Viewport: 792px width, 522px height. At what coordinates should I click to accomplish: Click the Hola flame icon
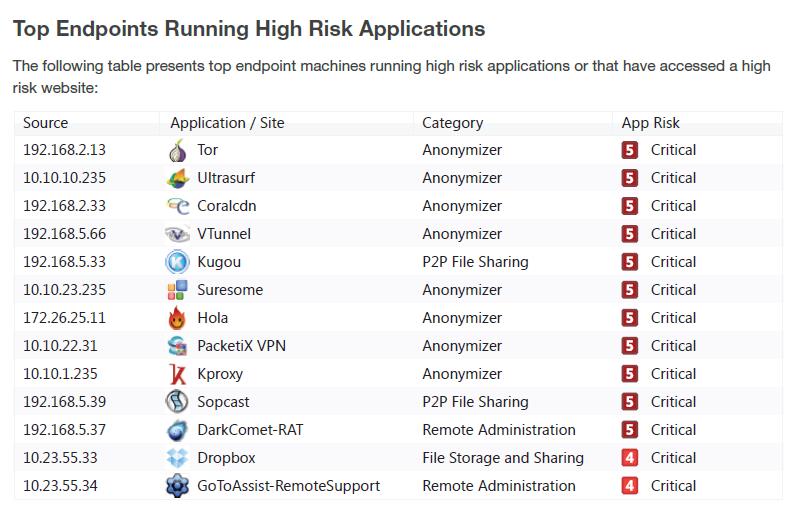coord(177,319)
